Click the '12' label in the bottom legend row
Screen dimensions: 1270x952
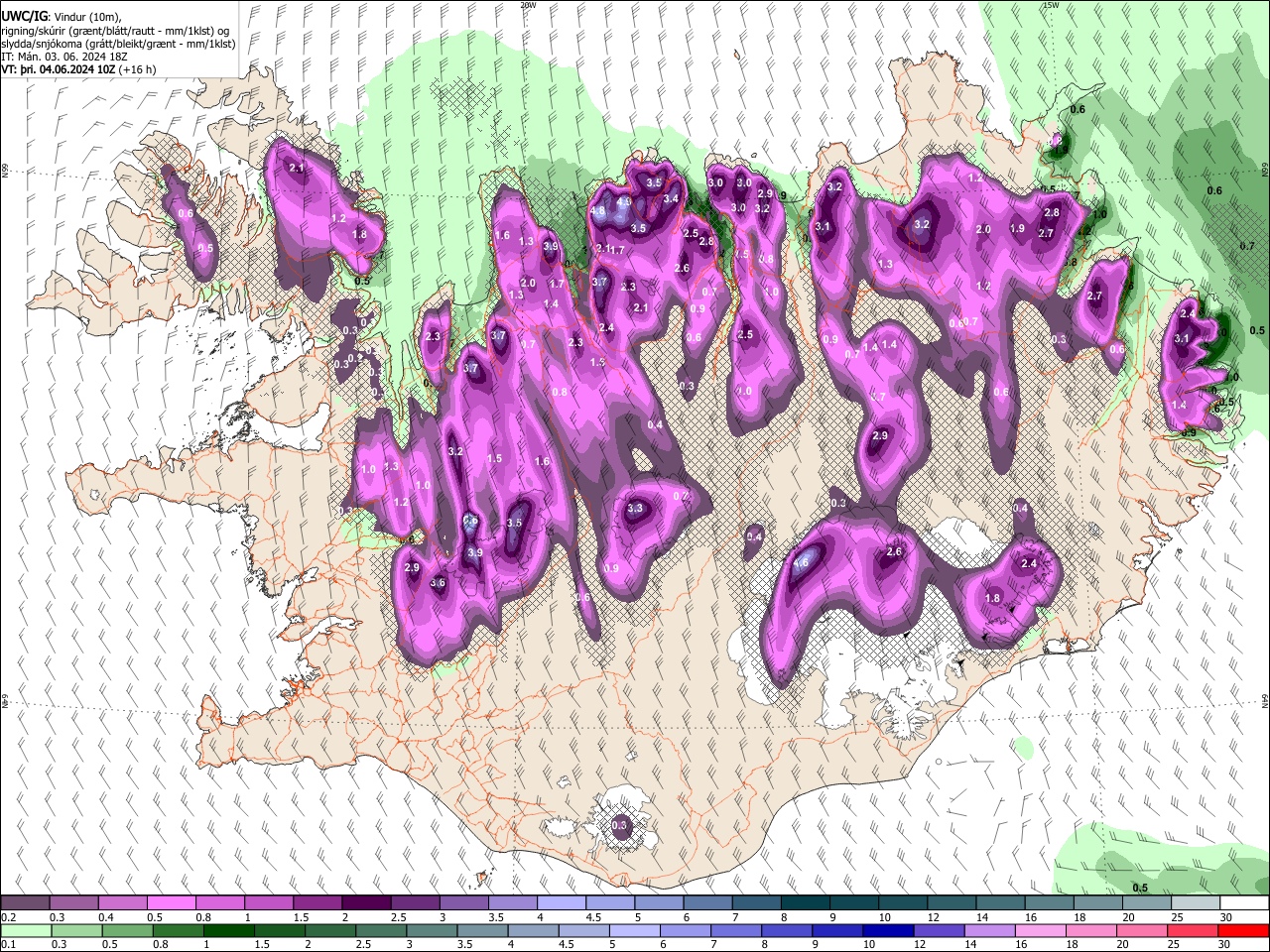(x=920, y=945)
